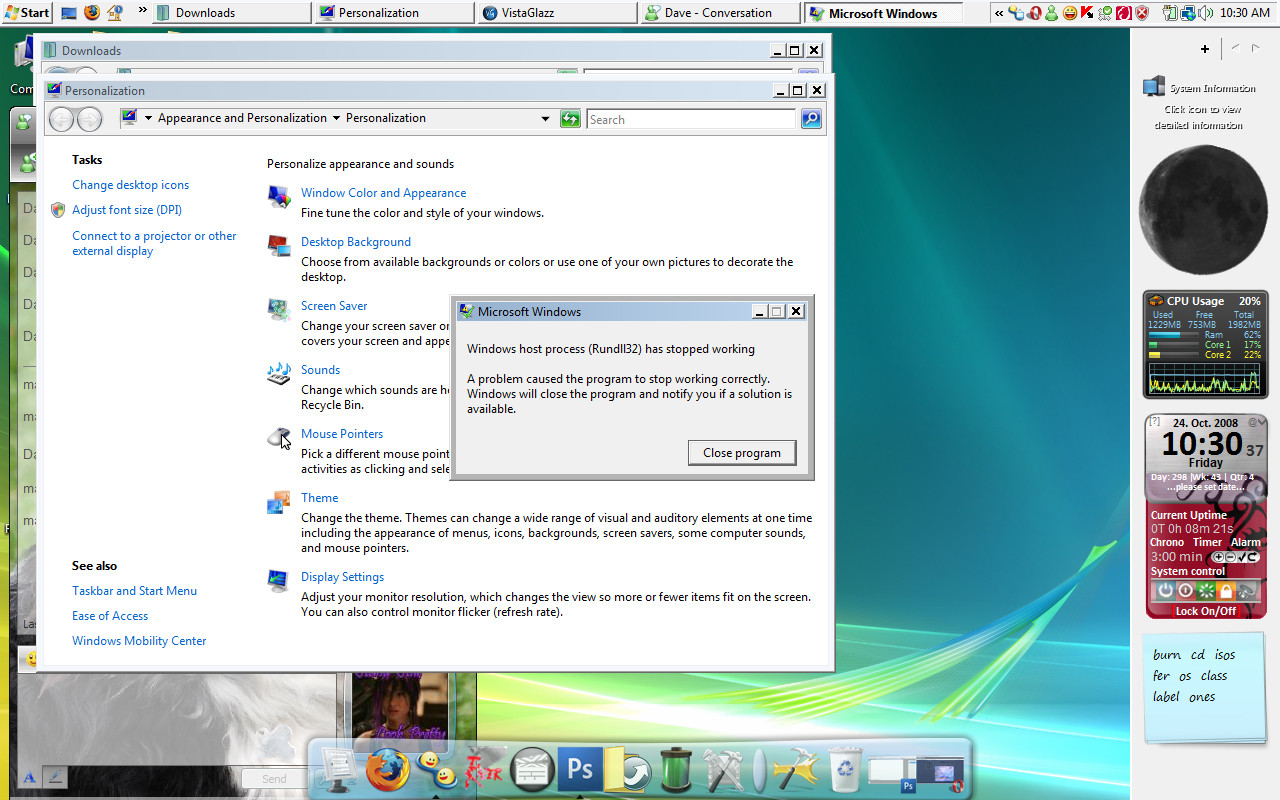Image resolution: width=1280 pixels, height=800 pixels.
Task: Switch to Microsoft Windows taskbar item
Action: 883,13
